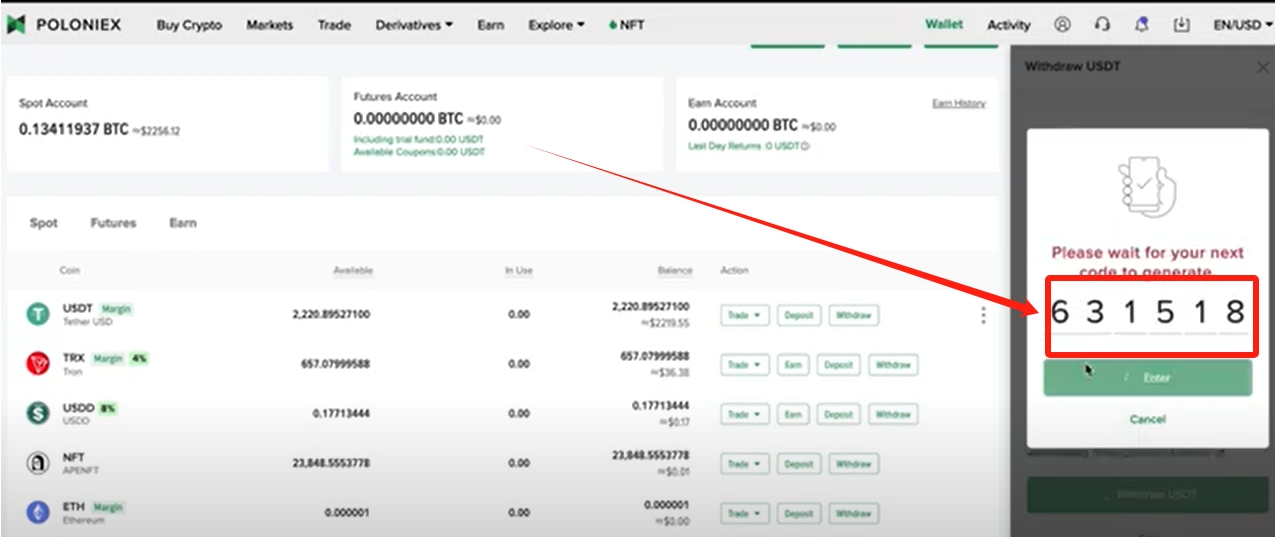This screenshot has width=1275, height=537.
Task: Click the NFT coin icon
Action: tap(38, 463)
